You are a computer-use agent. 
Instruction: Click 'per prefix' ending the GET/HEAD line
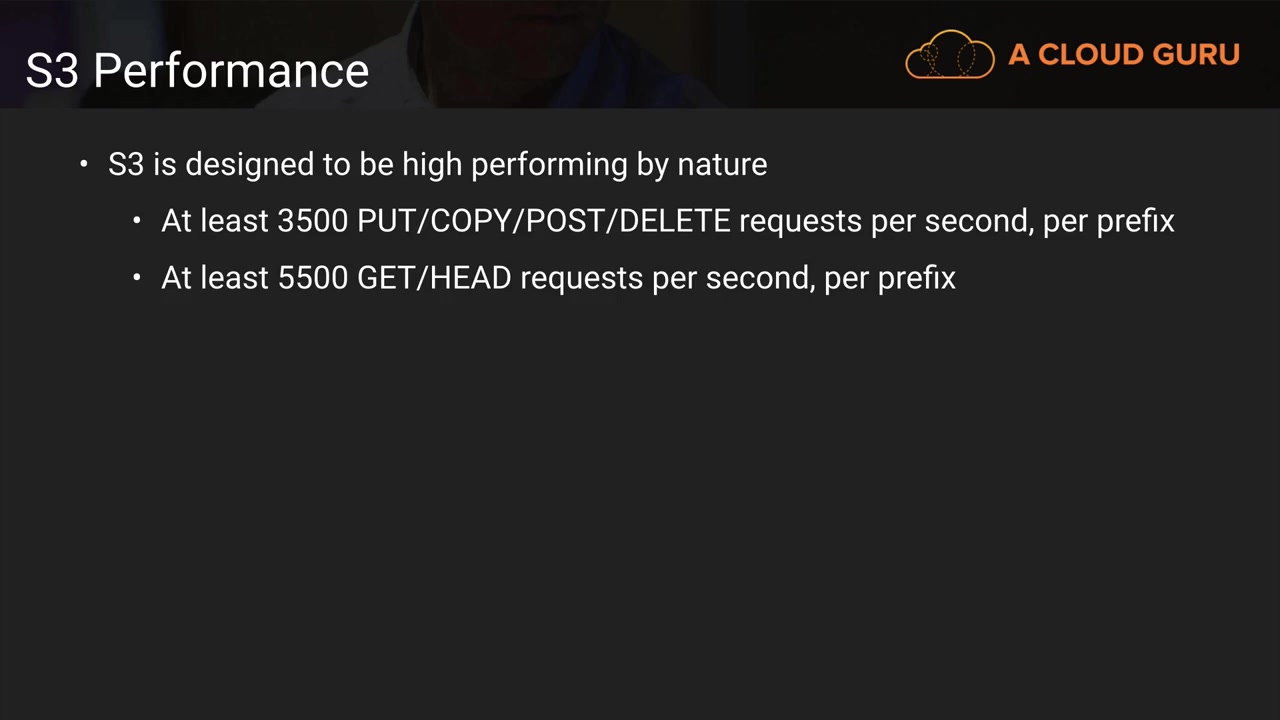click(x=889, y=278)
